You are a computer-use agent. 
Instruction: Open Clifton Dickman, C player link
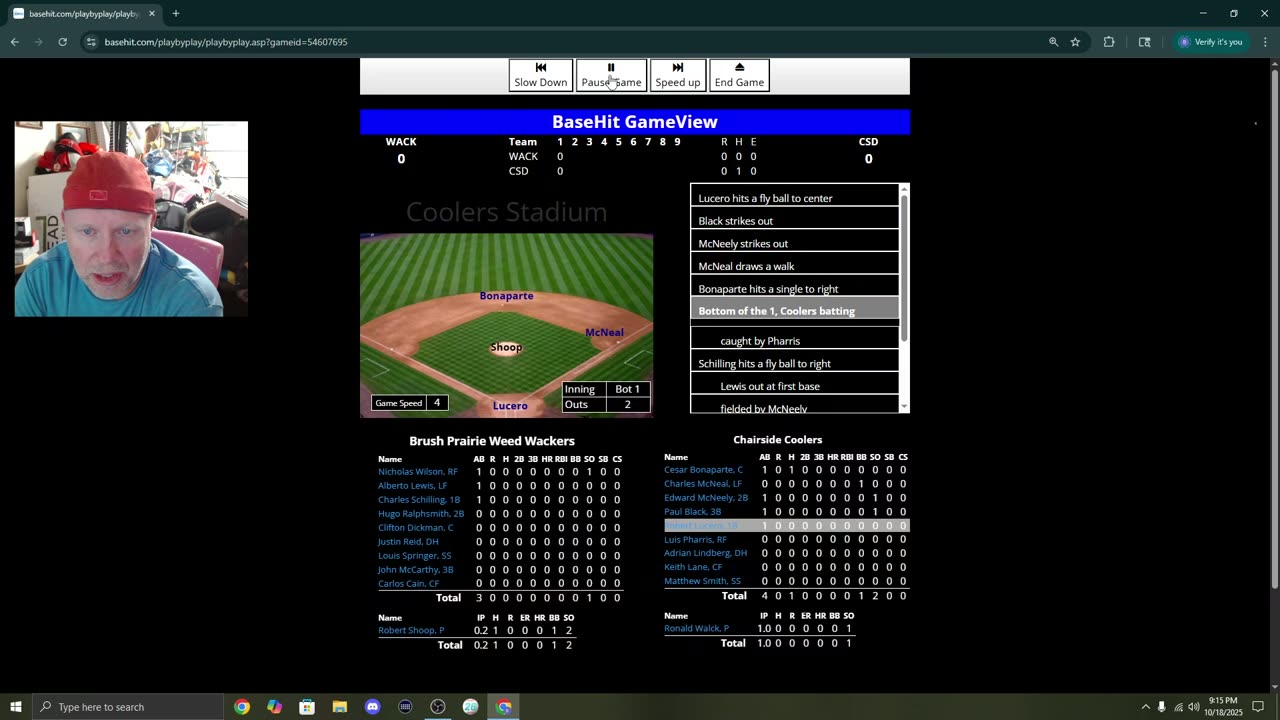tap(415, 528)
